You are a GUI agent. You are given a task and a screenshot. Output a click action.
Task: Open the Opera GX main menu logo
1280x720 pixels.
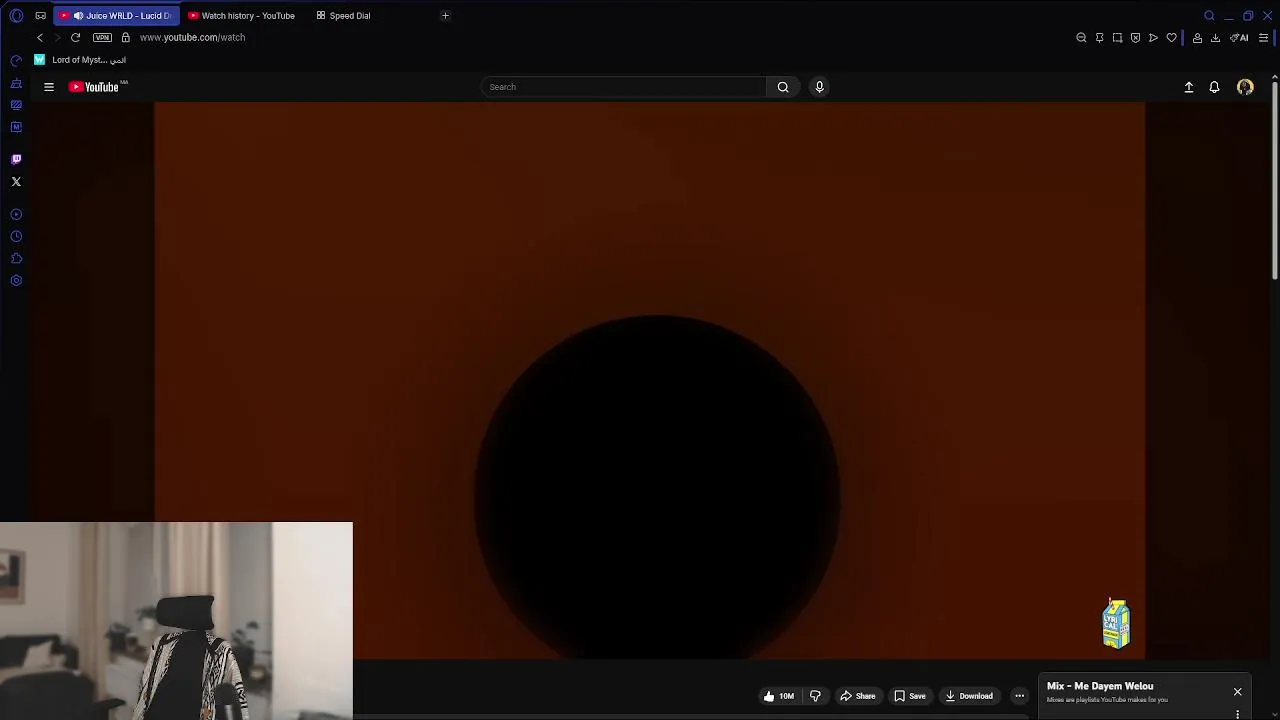[x=16, y=16]
